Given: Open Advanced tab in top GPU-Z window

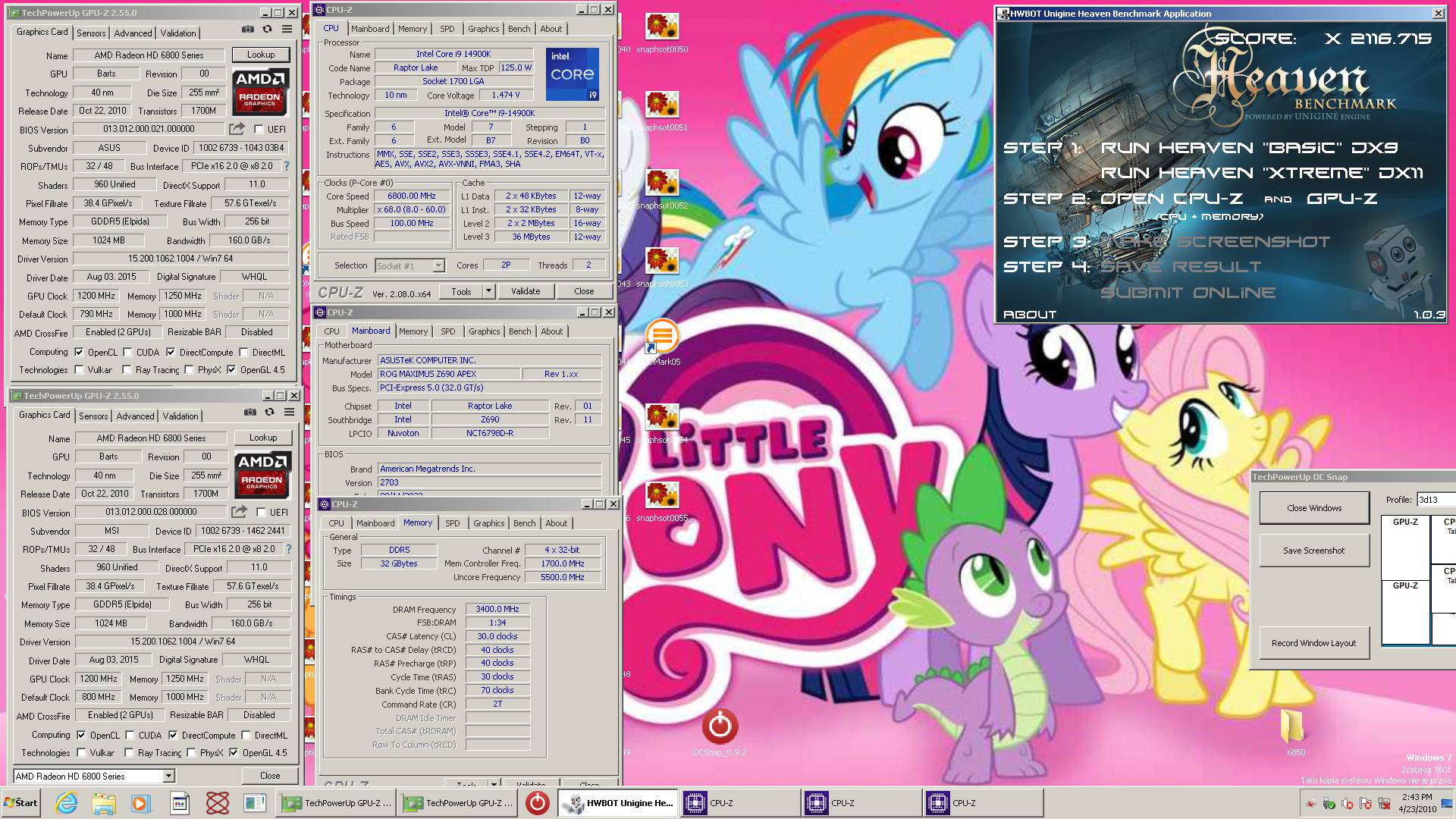Looking at the screenshot, I should (x=133, y=33).
